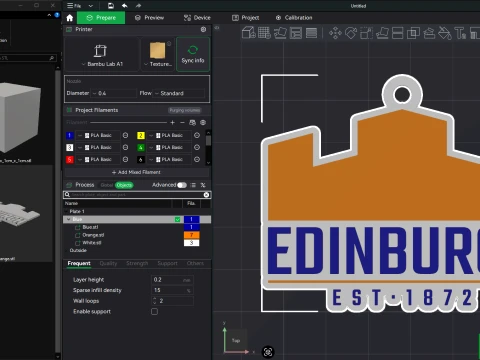Click the zoom-to-fit view icon
The width and height of the screenshot is (480, 360).
268,352
